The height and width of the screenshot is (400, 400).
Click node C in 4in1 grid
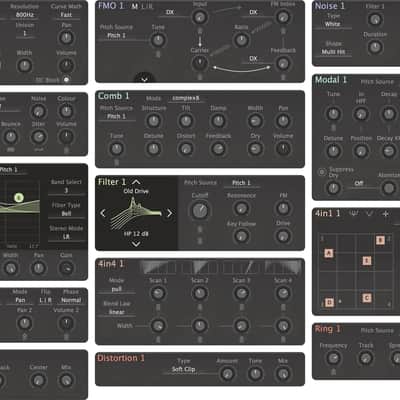(367, 298)
